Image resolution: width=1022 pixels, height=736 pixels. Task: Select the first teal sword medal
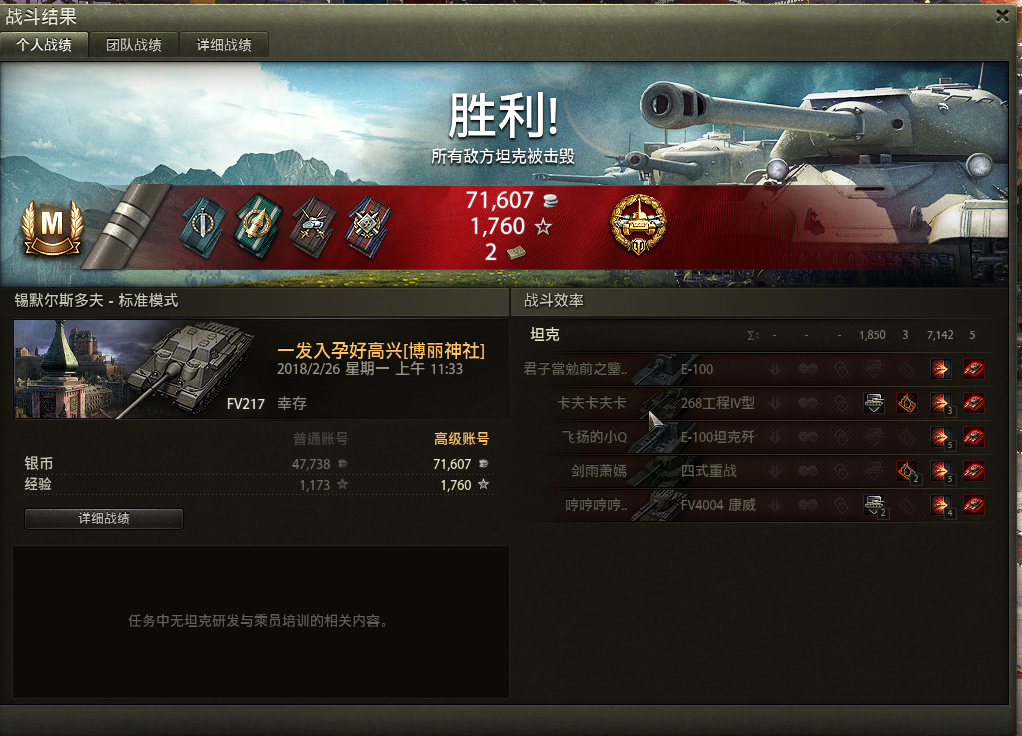(x=204, y=226)
